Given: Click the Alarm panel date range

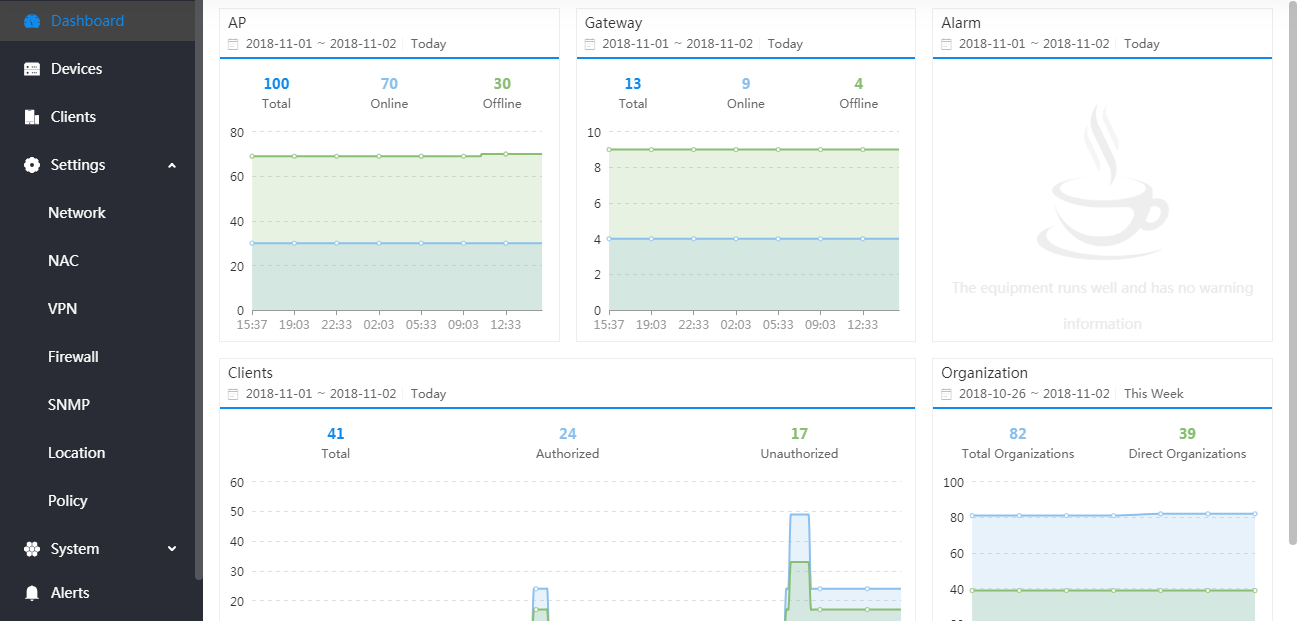Looking at the screenshot, I should [1034, 44].
